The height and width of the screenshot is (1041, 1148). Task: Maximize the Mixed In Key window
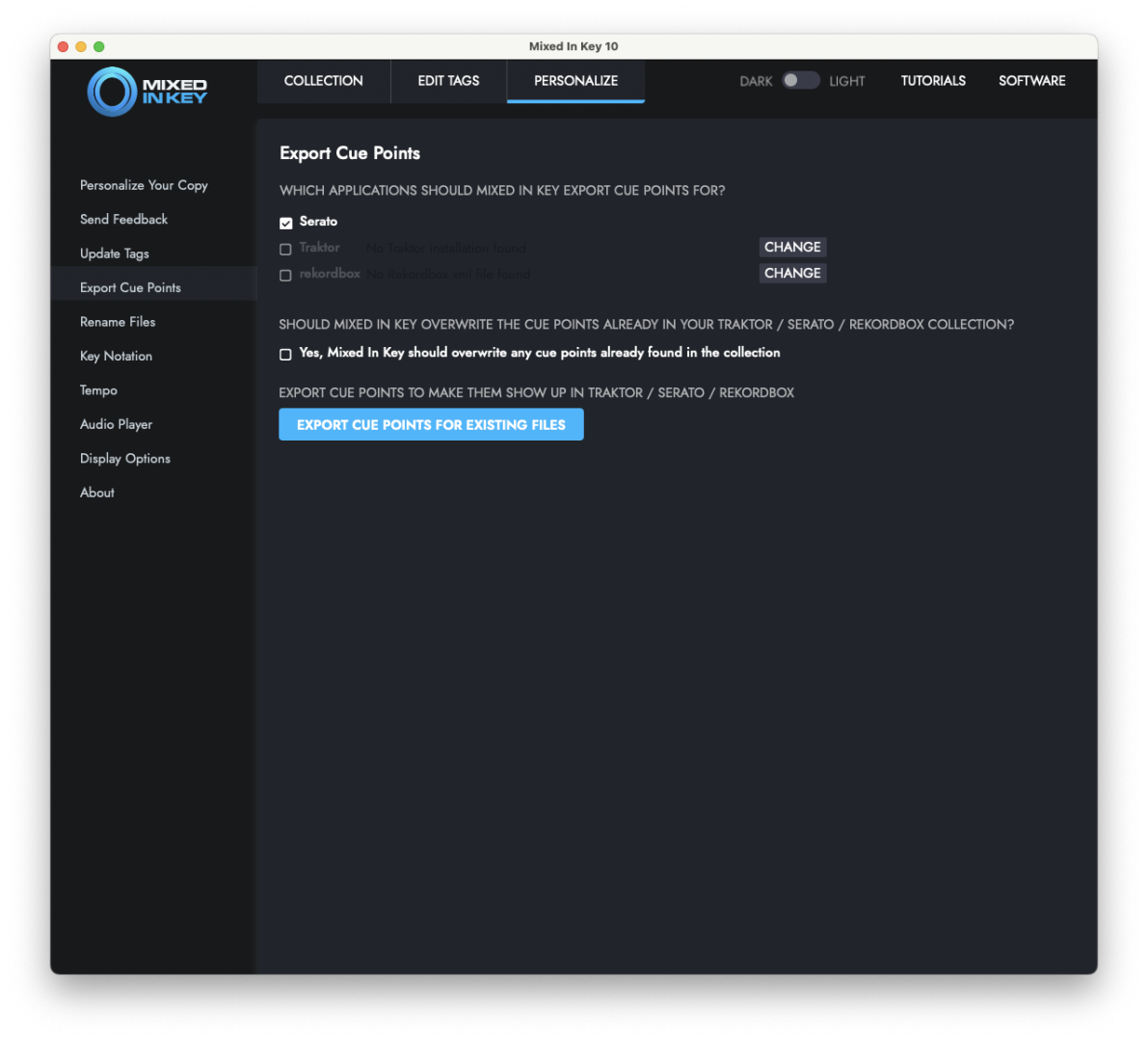pyautogui.click(x=99, y=47)
